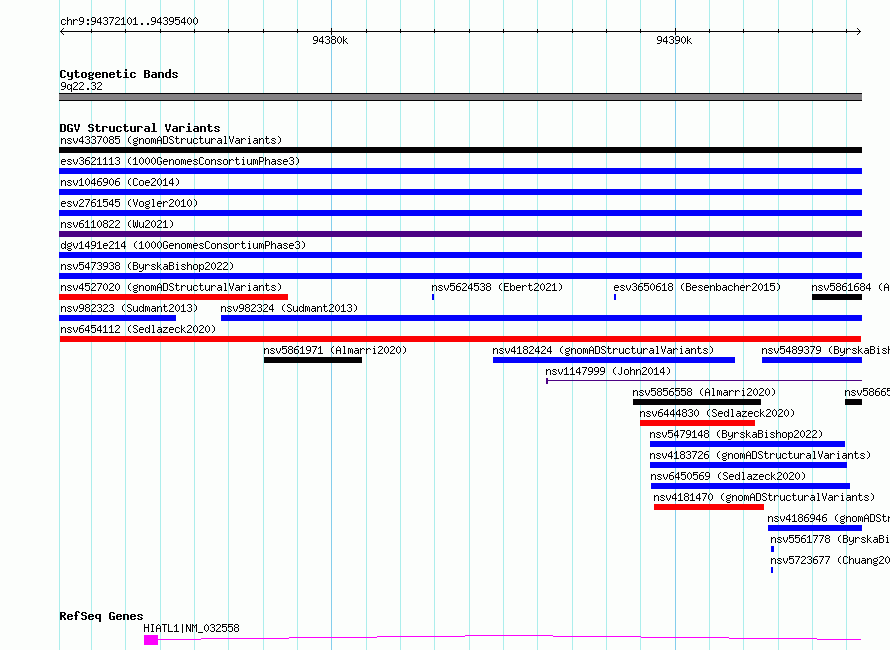The image size is (890, 650).
Task: Open dgv1491e214 1000GenomesConsortiumPhase3 label
Action: pos(183,245)
